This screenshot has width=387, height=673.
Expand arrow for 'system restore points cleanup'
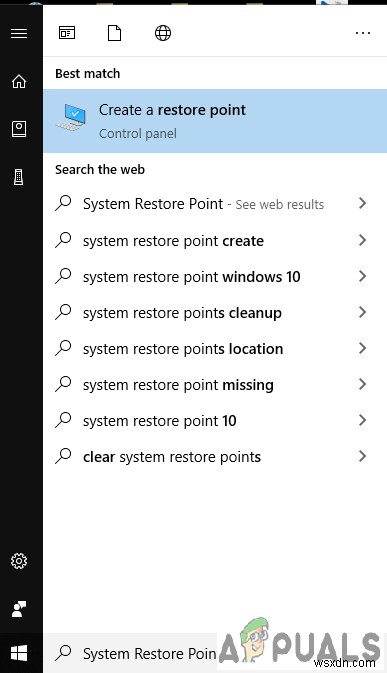pyautogui.click(x=363, y=312)
